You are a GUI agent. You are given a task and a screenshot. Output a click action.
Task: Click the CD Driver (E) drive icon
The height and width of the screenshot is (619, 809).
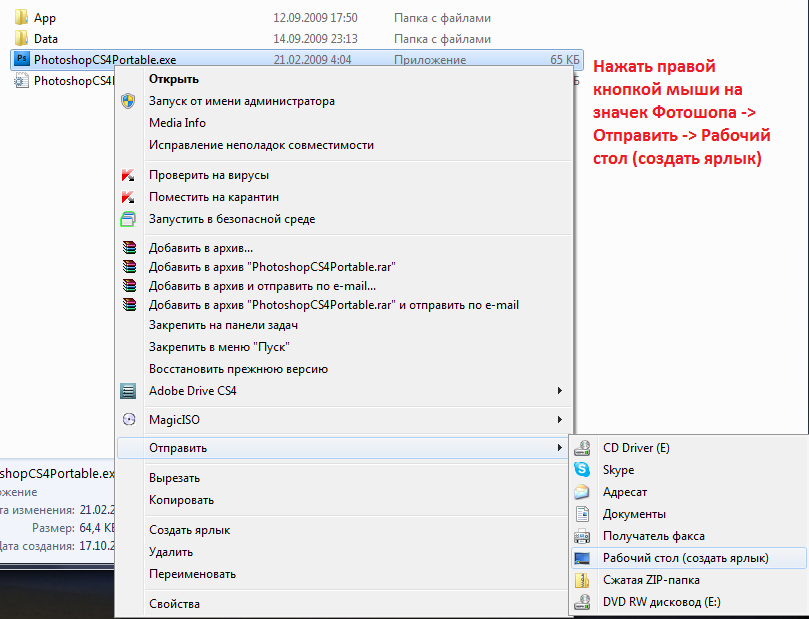pyautogui.click(x=582, y=448)
